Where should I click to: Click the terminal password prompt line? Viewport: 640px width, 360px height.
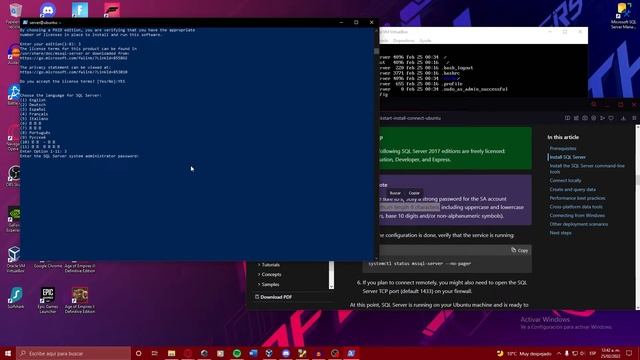80,156
